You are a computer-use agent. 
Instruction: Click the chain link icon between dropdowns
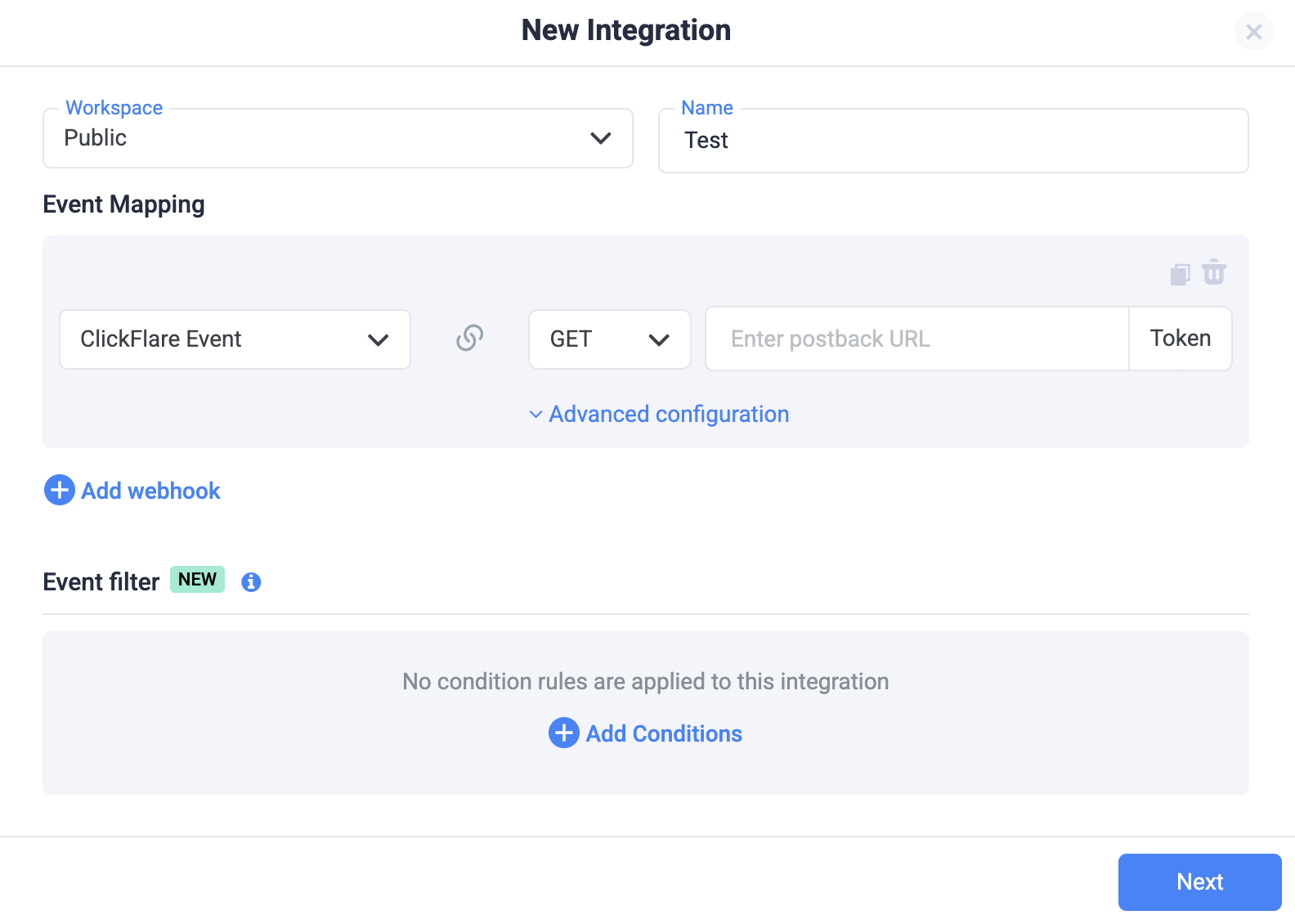(x=469, y=338)
